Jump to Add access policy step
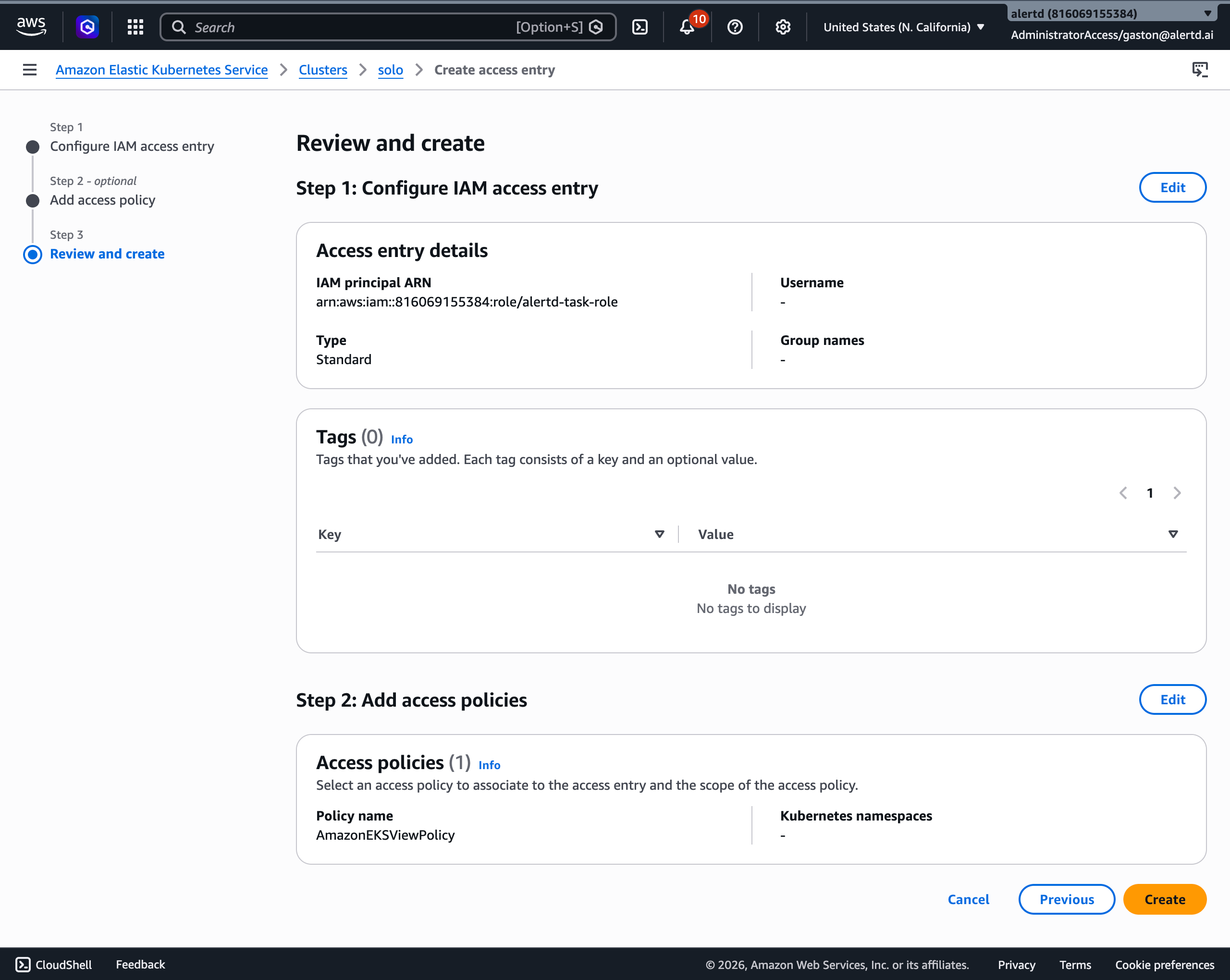The height and width of the screenshot is (980, 1230). tap(102, 200)
